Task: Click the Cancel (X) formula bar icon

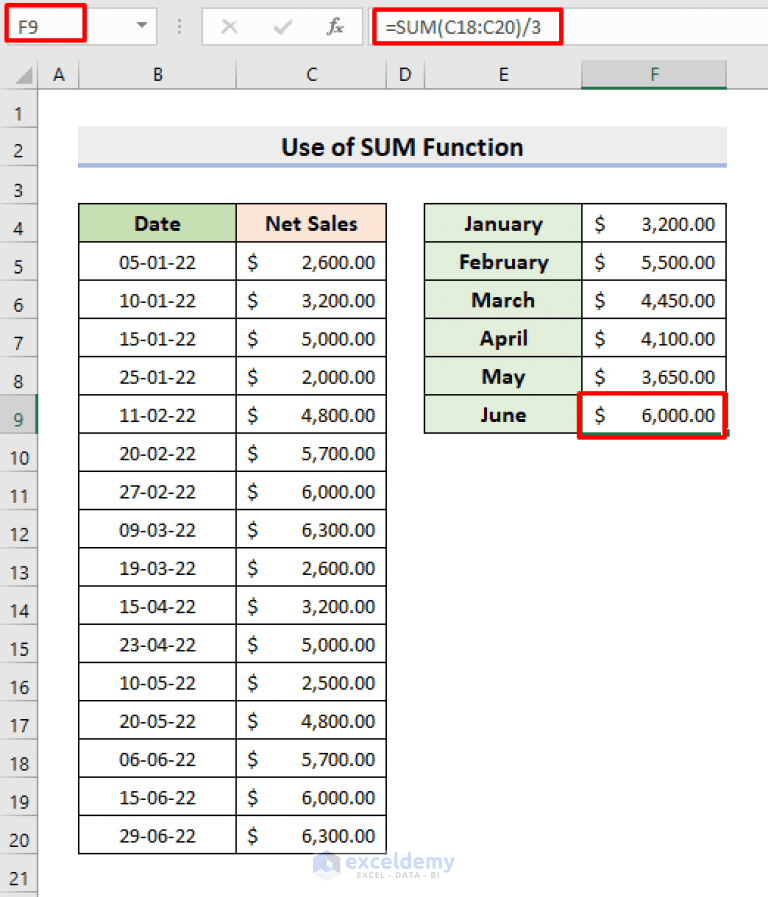Action: click(229, 26)
